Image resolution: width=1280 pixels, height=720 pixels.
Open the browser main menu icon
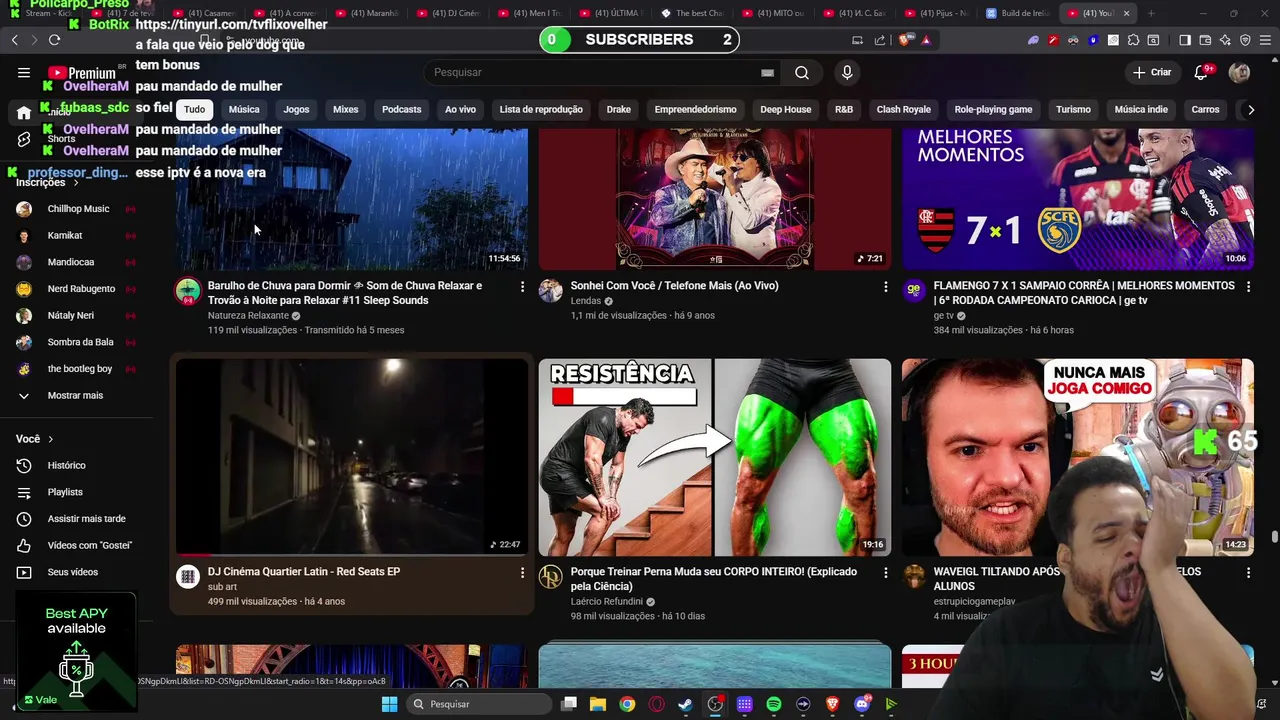(x=1265, y=40)
